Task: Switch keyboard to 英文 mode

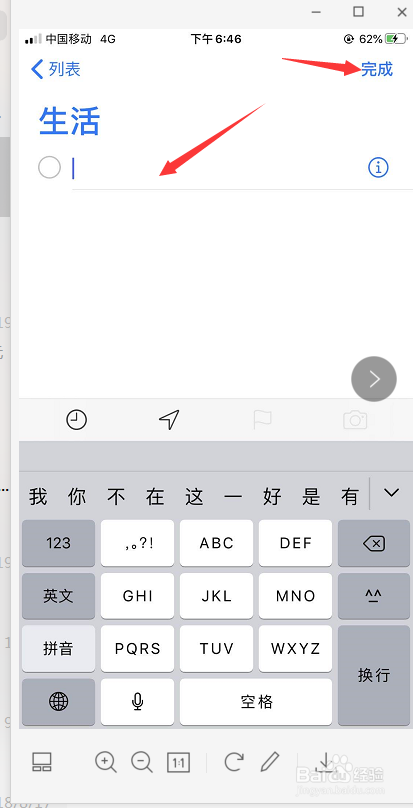Action: pos(58,596)
